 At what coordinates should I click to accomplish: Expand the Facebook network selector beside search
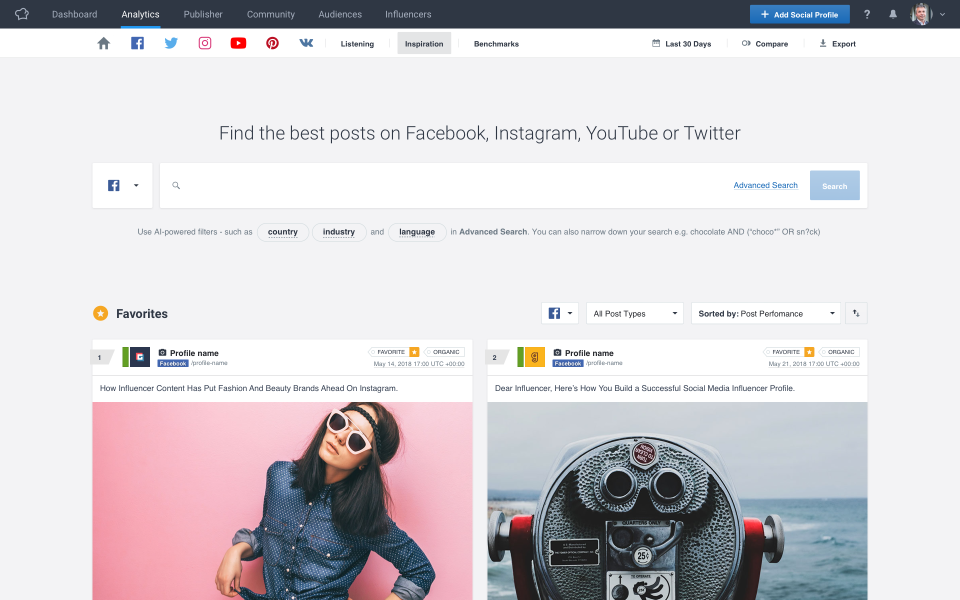tap(122, 186)
